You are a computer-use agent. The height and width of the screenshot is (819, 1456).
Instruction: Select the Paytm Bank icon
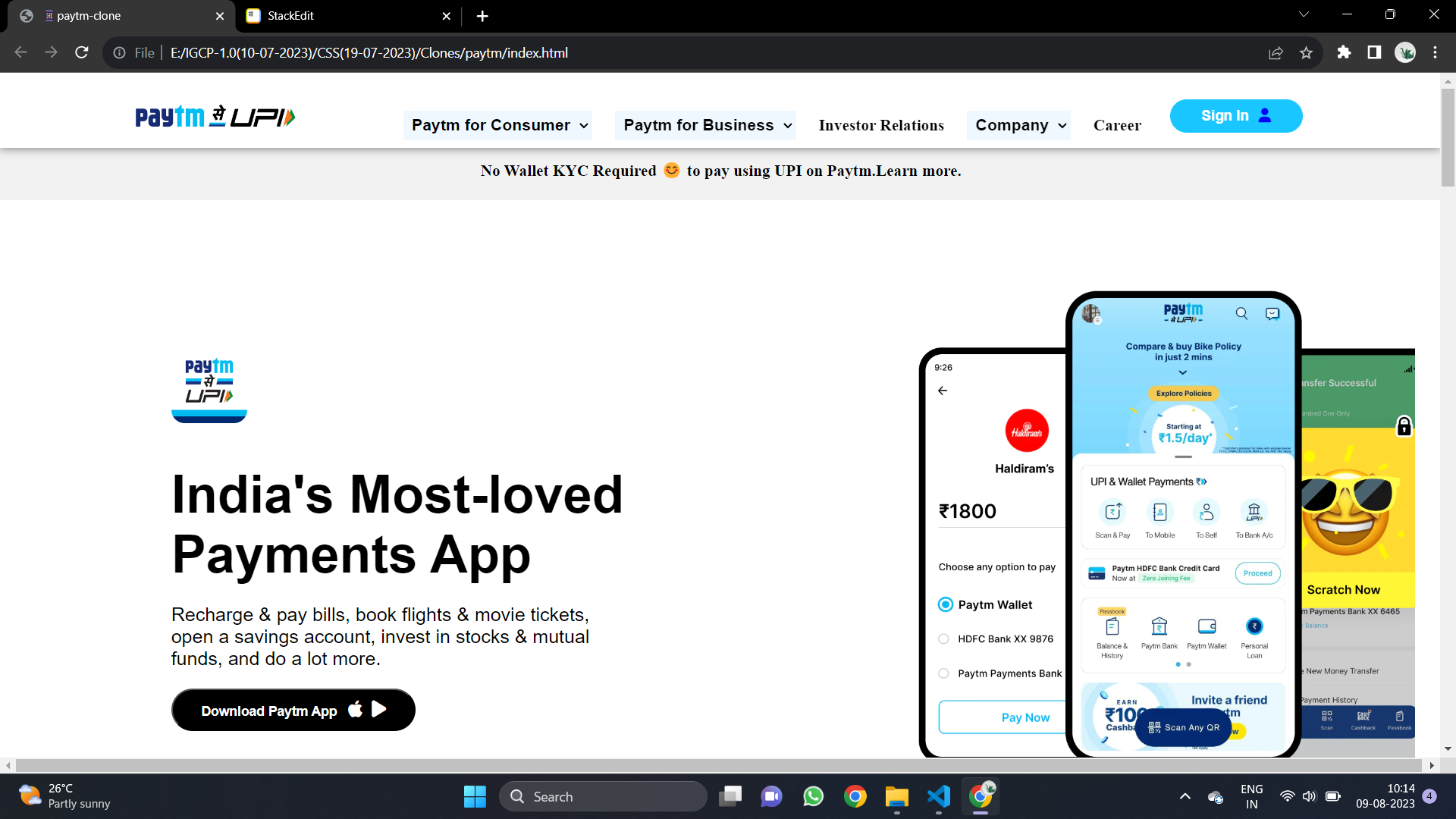tap(1159, 626)
